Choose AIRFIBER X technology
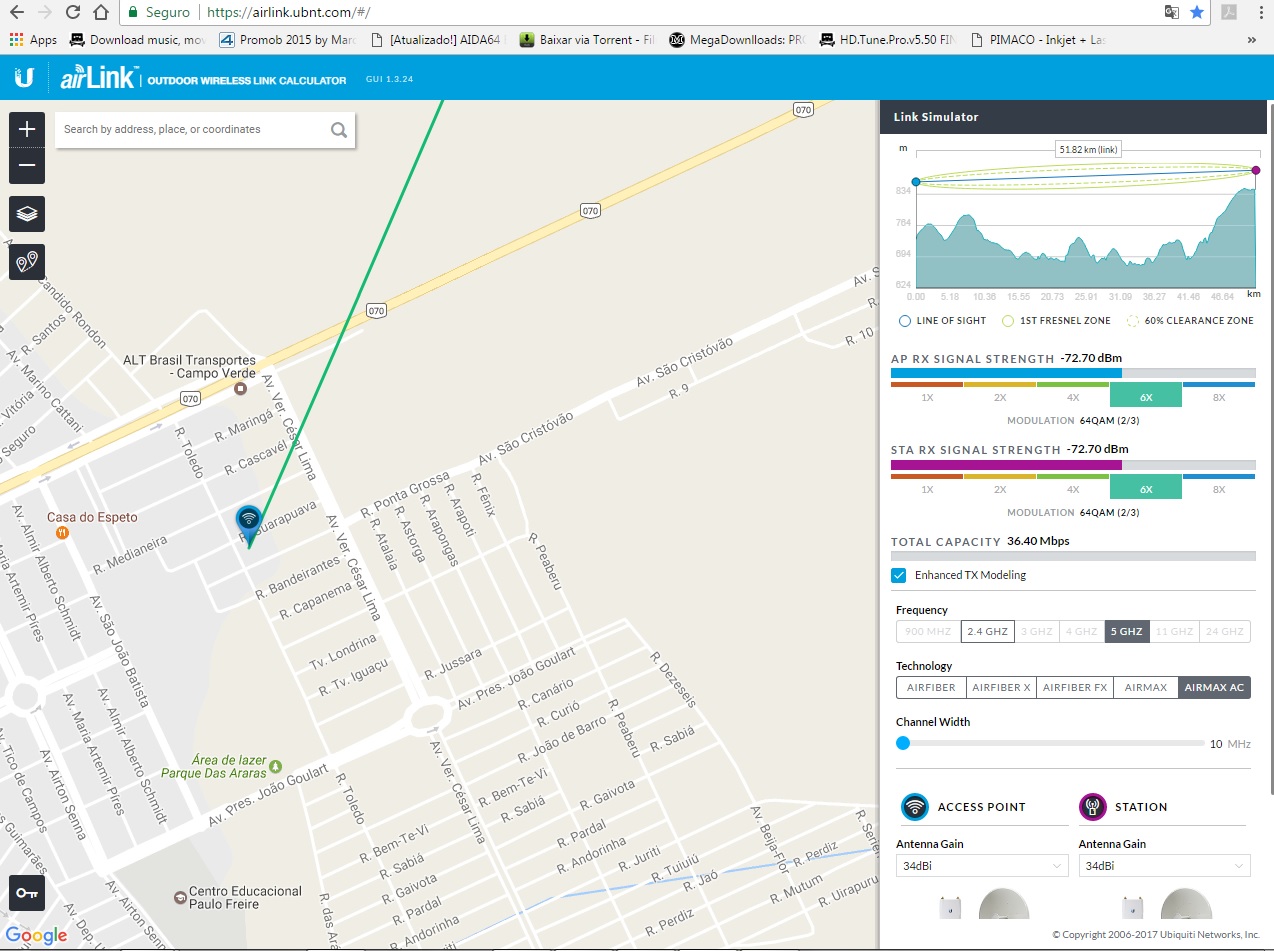Image resolution: width=1274 pixels, height=951 pixels. click(1001, 687)
